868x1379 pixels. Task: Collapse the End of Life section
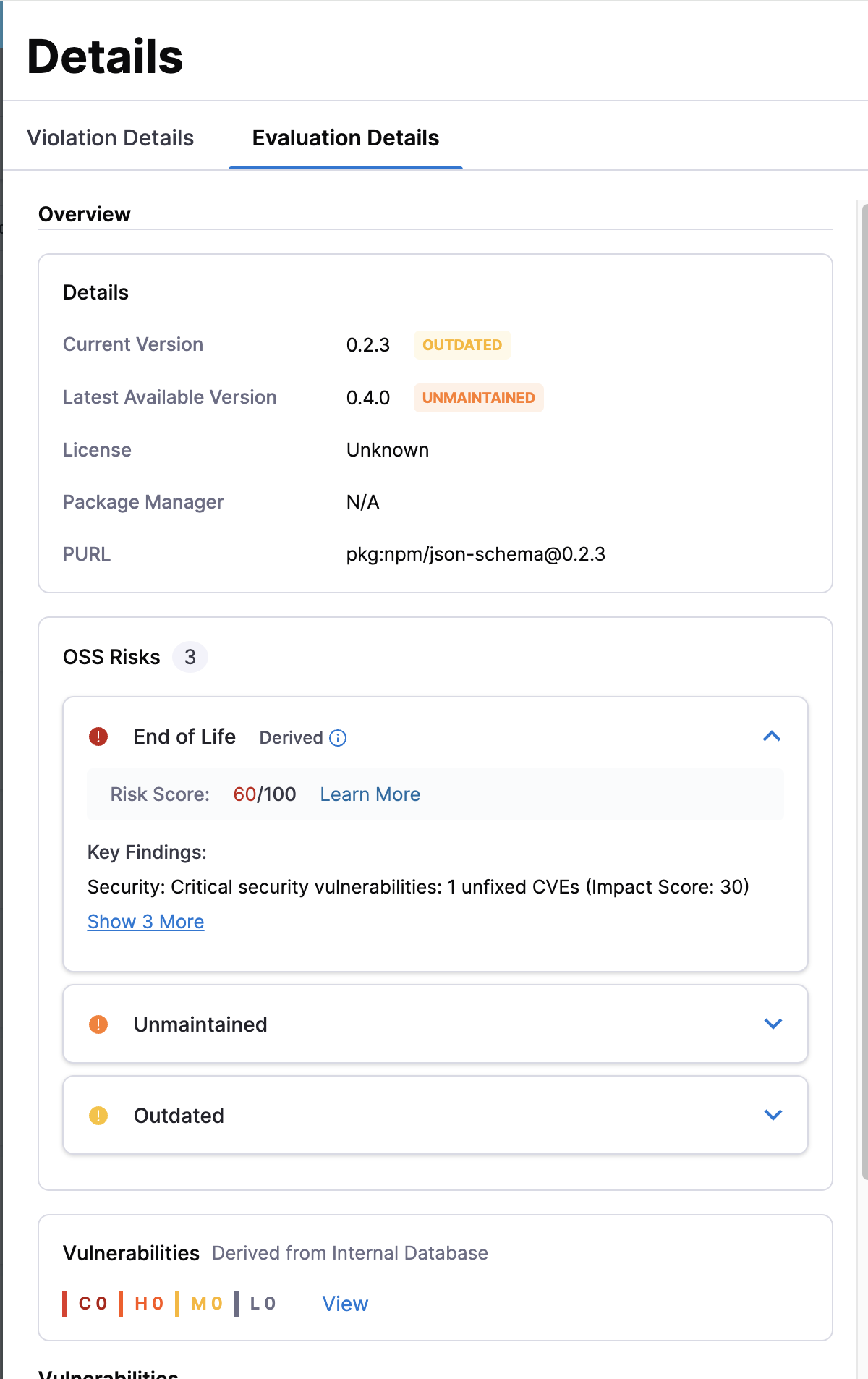[772, 737]
